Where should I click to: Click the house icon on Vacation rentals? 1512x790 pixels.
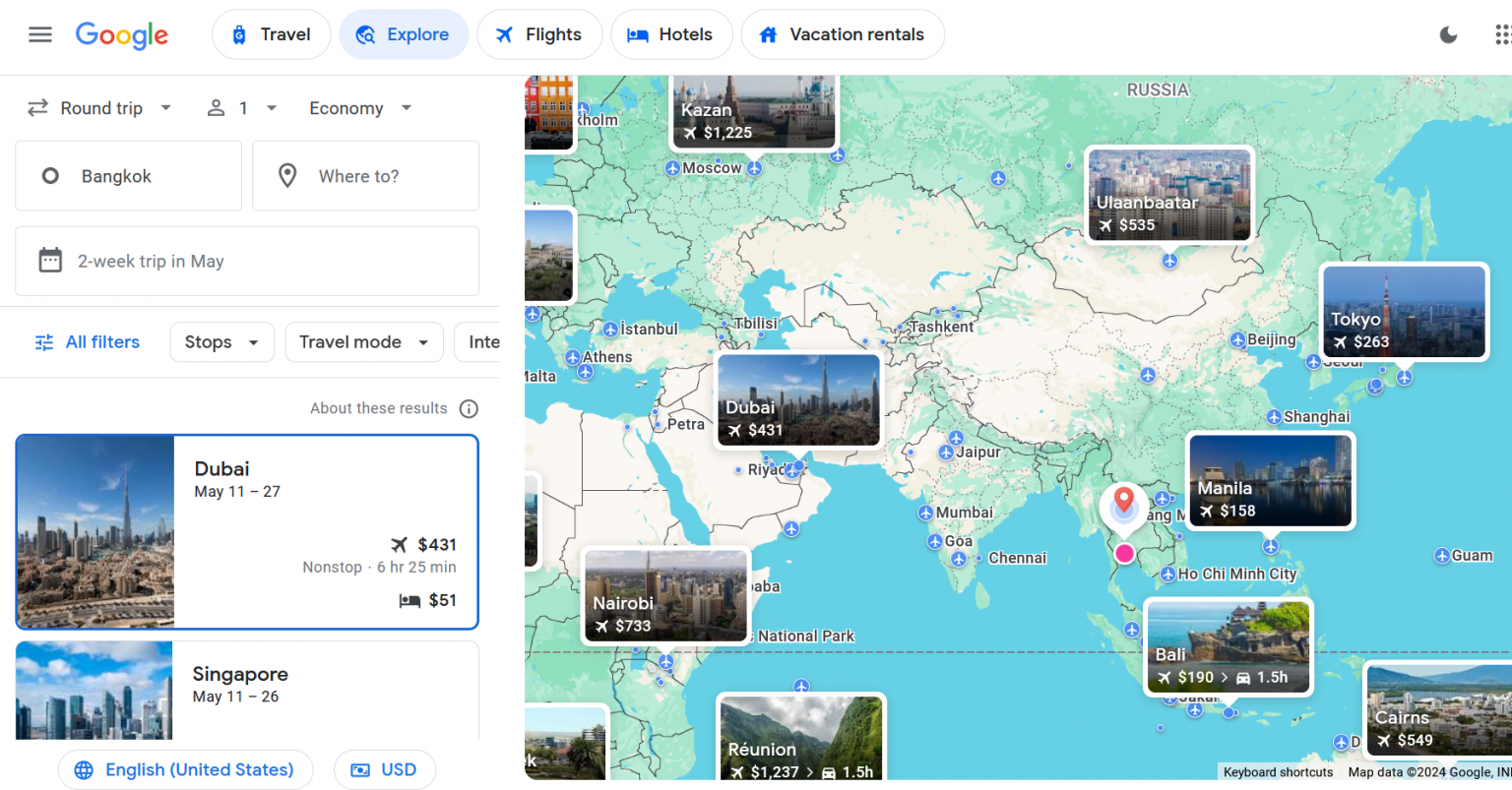click(768, 33)
